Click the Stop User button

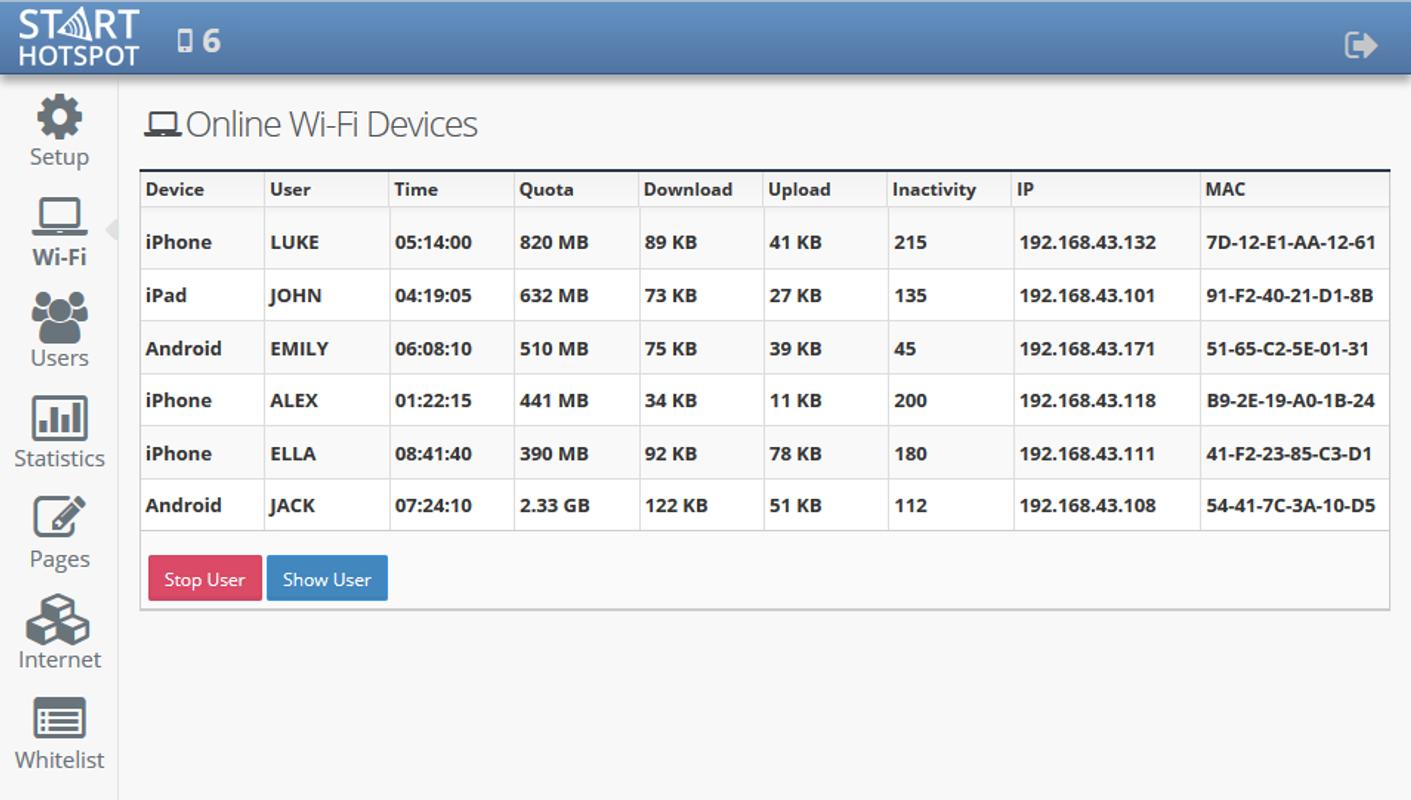205,579
